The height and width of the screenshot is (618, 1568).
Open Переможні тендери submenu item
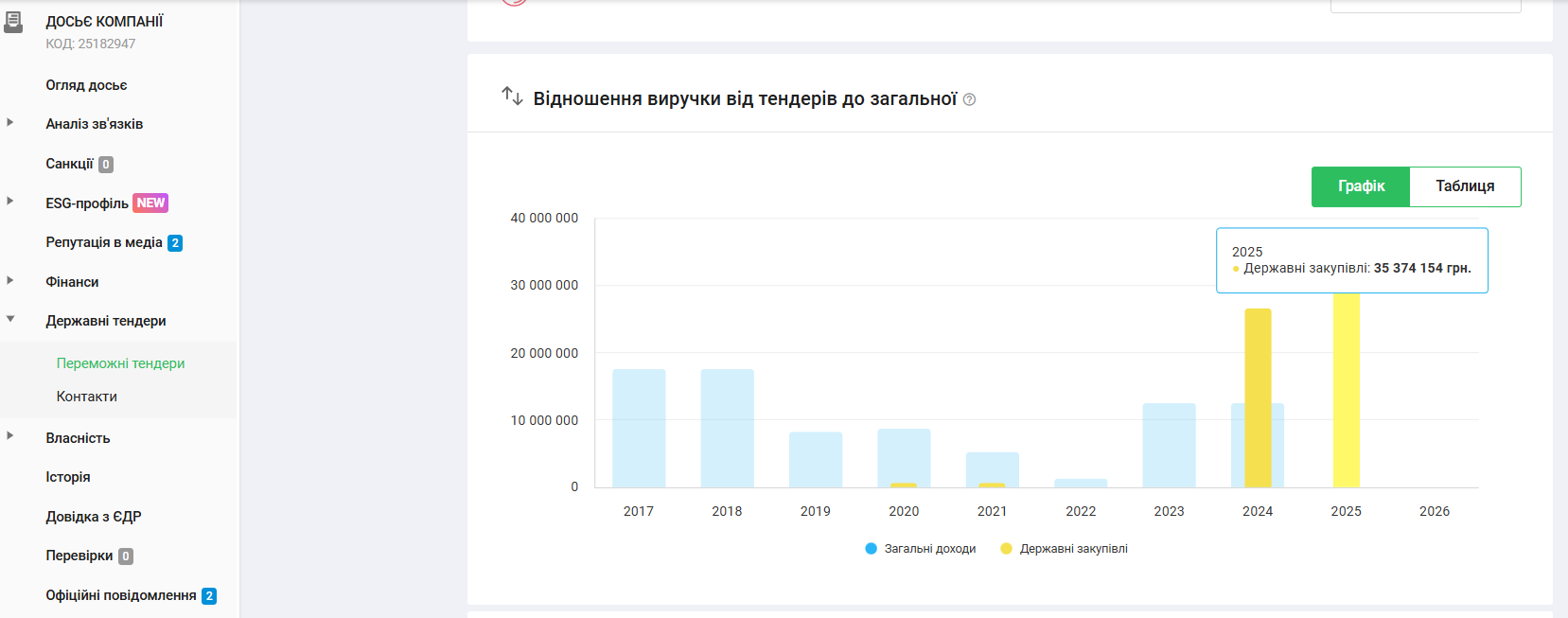point(120,363)
